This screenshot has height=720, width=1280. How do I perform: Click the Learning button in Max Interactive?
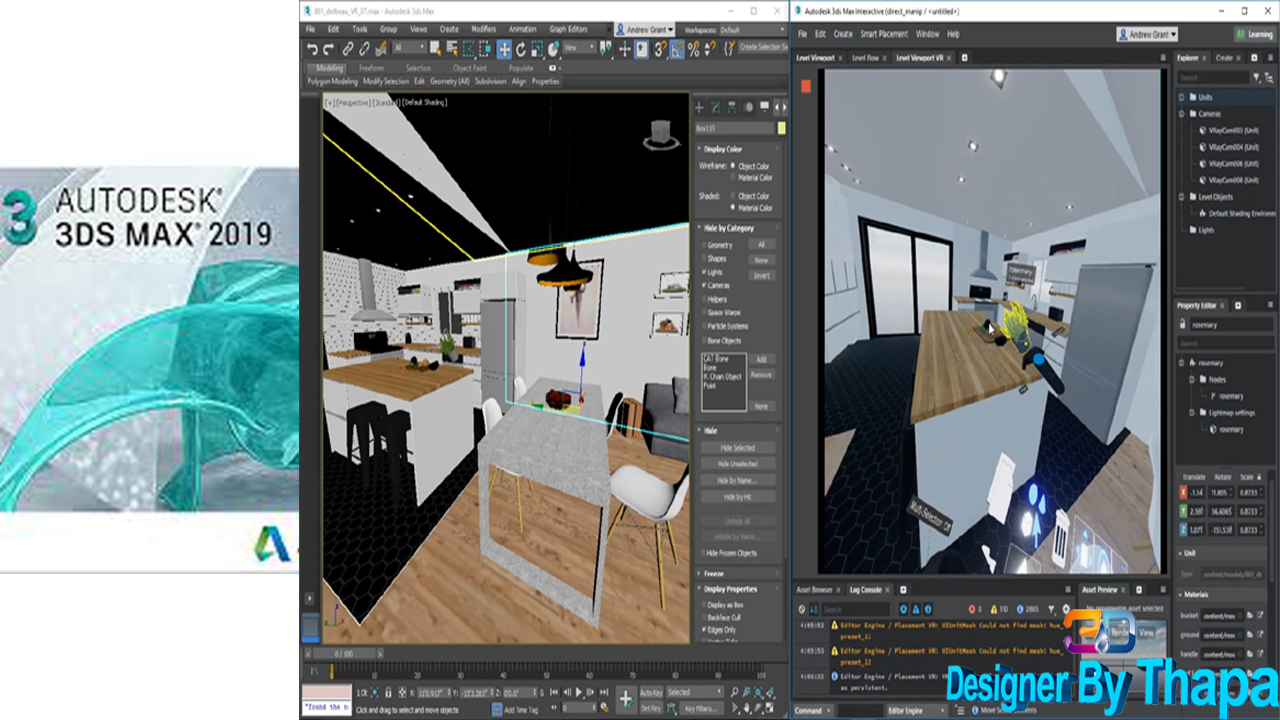[x=1254, y=34]
